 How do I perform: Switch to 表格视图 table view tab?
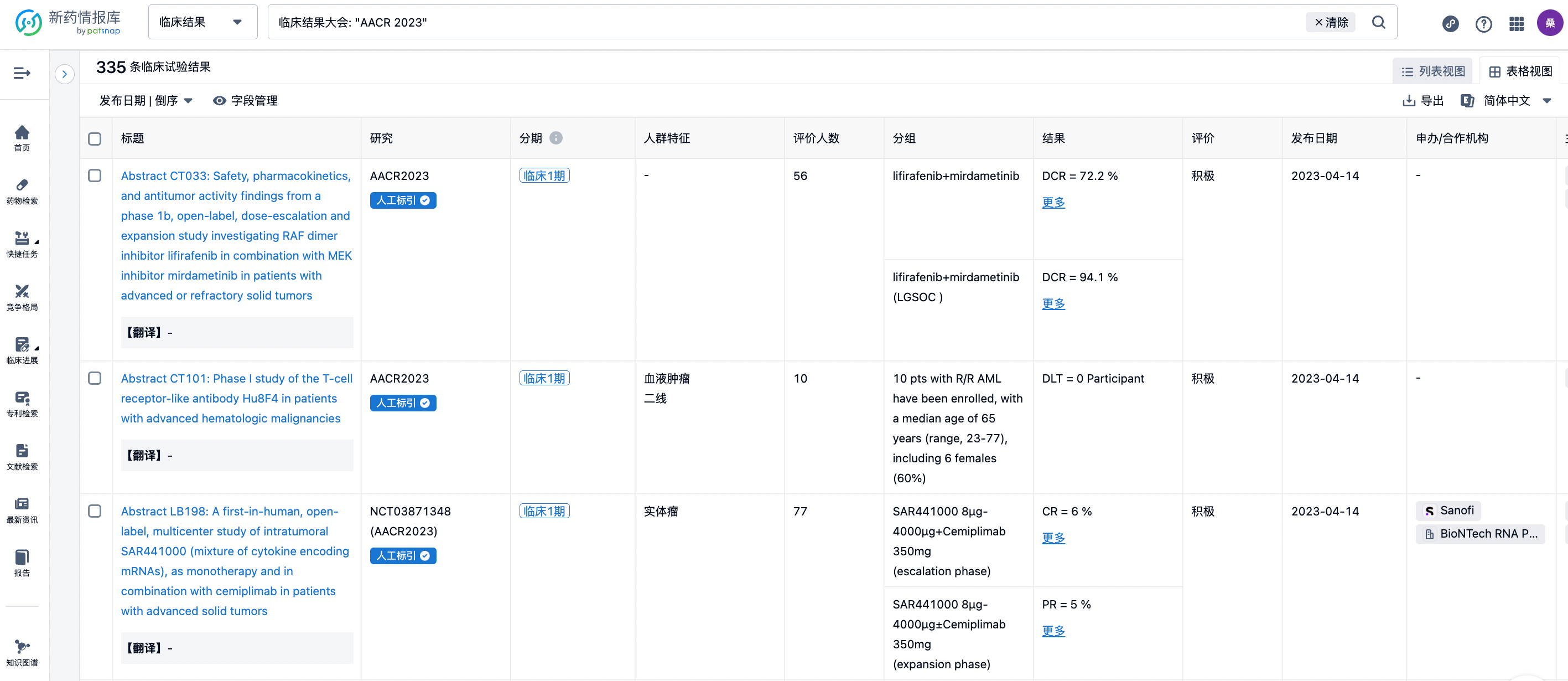coord(1520,71)
